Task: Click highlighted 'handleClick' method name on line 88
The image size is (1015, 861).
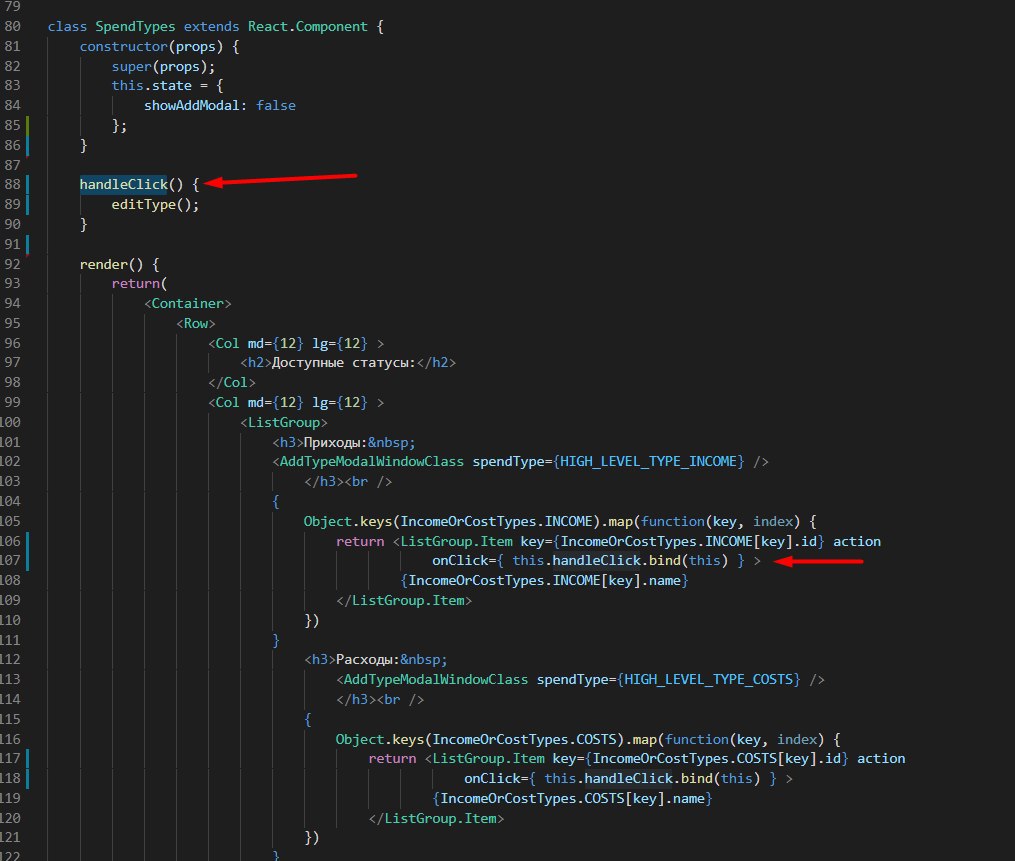Action: (x=124, y=184)
